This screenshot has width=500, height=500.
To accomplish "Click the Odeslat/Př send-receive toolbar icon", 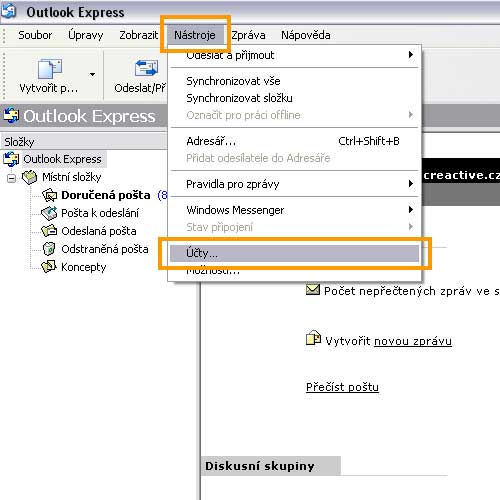I will 146,68.
